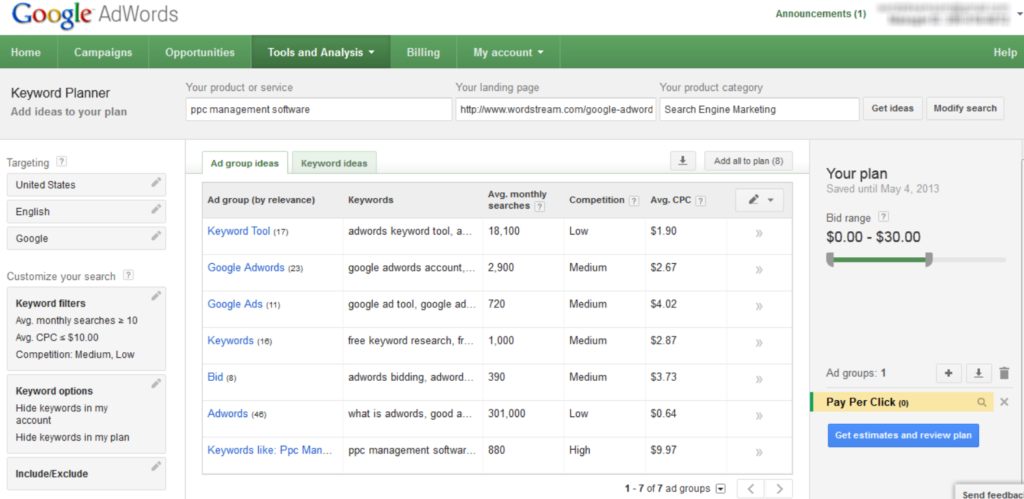The width and height of the screenshot is (1024, 499).
Task: Add Keywords ad group to plan
Action: pos(759,343)
